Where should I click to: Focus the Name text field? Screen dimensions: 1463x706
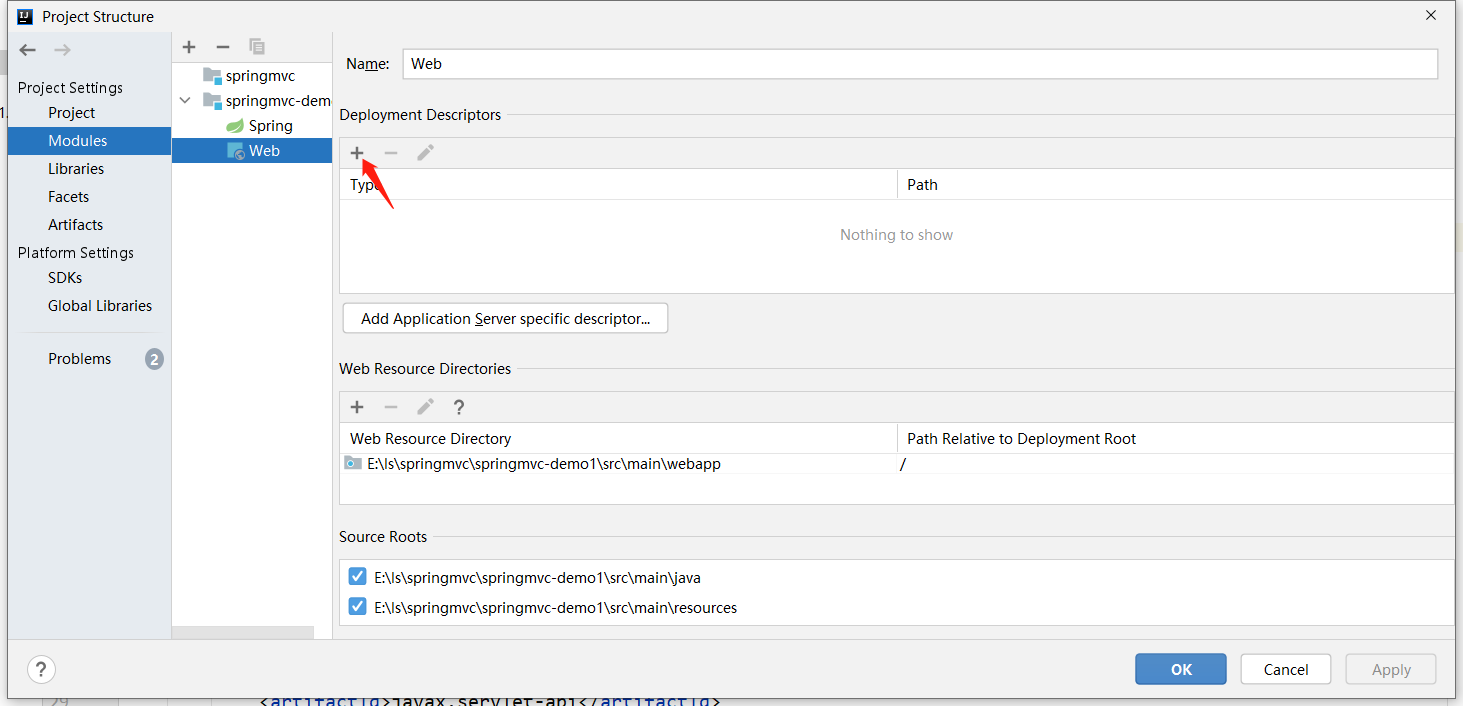(920, 64)
